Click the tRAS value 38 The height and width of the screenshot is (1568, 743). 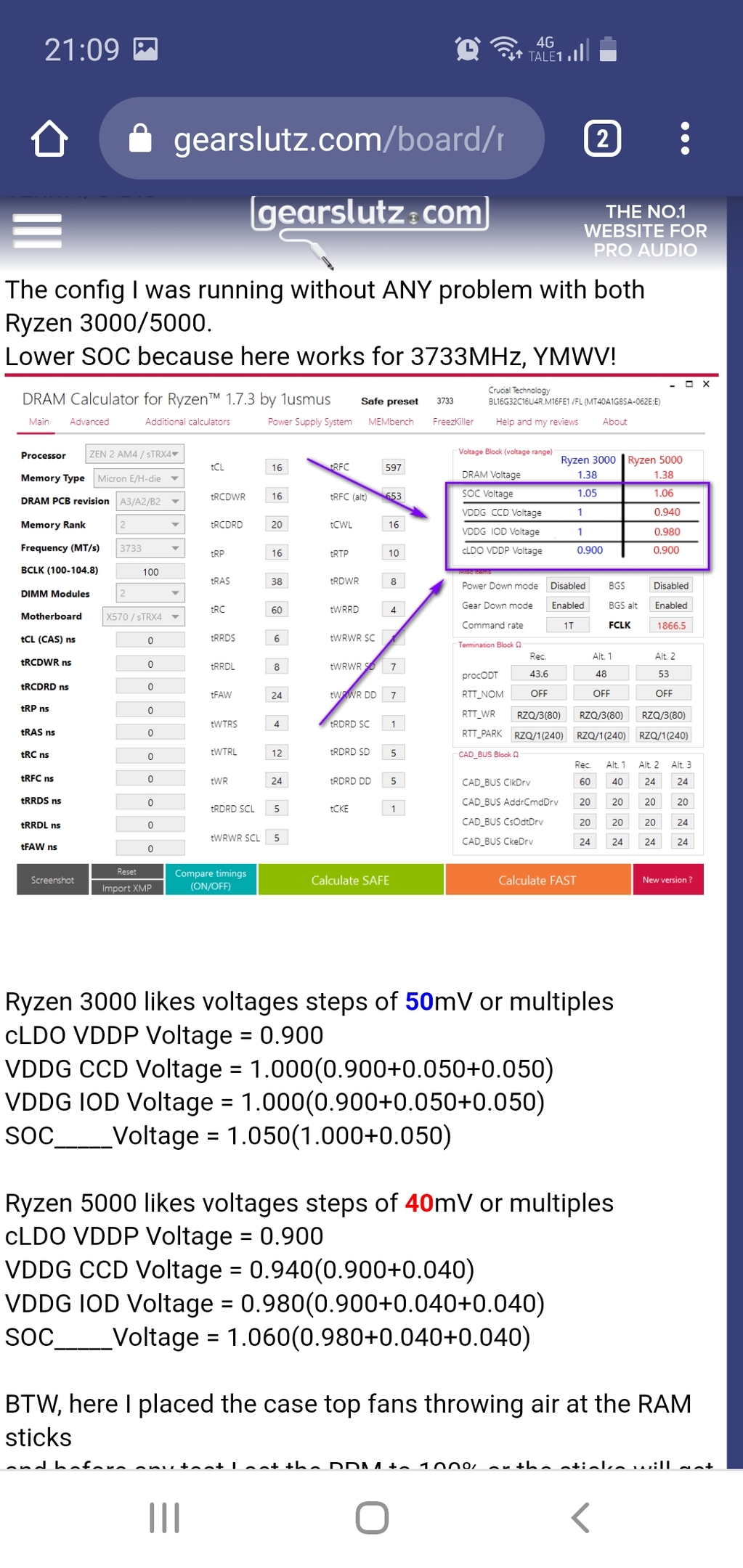pyautogui.click(x=277, y=581)
